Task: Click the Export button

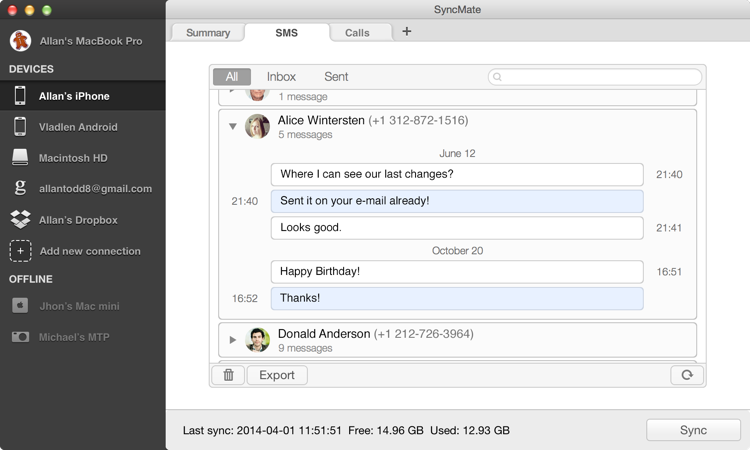Action: pyautogui.click(x=277, y=375)
